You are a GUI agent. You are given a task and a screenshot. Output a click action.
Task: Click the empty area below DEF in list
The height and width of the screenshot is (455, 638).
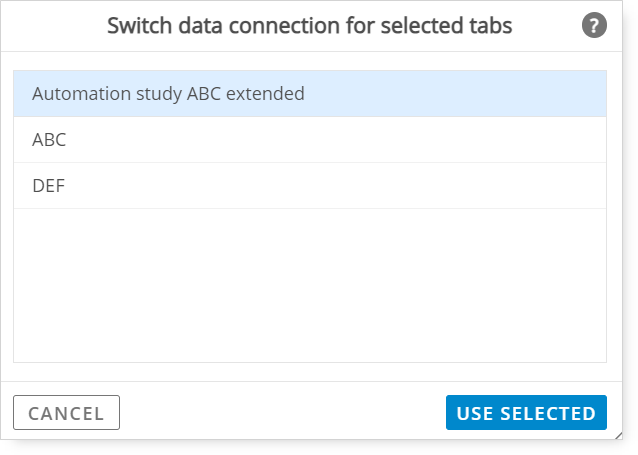310,285
